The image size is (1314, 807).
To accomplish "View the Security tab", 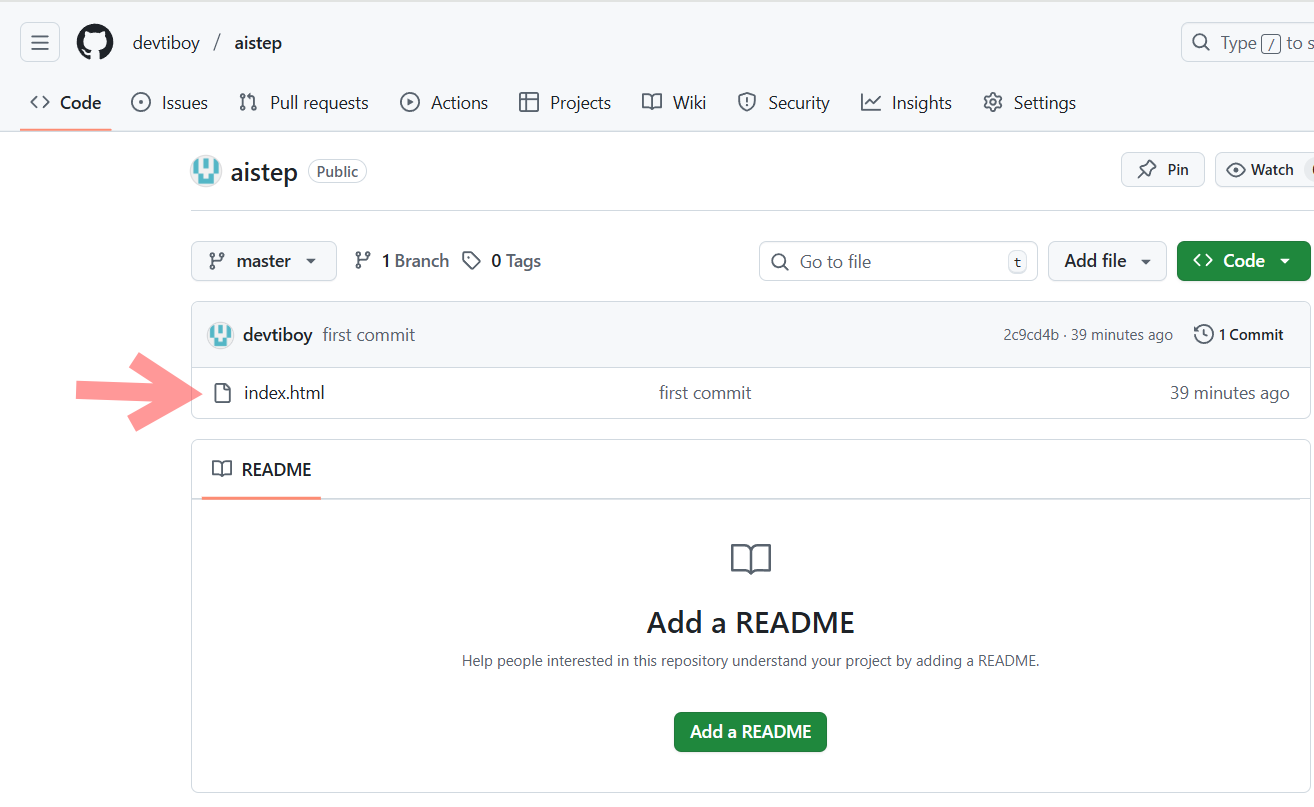I will [784, 103].
